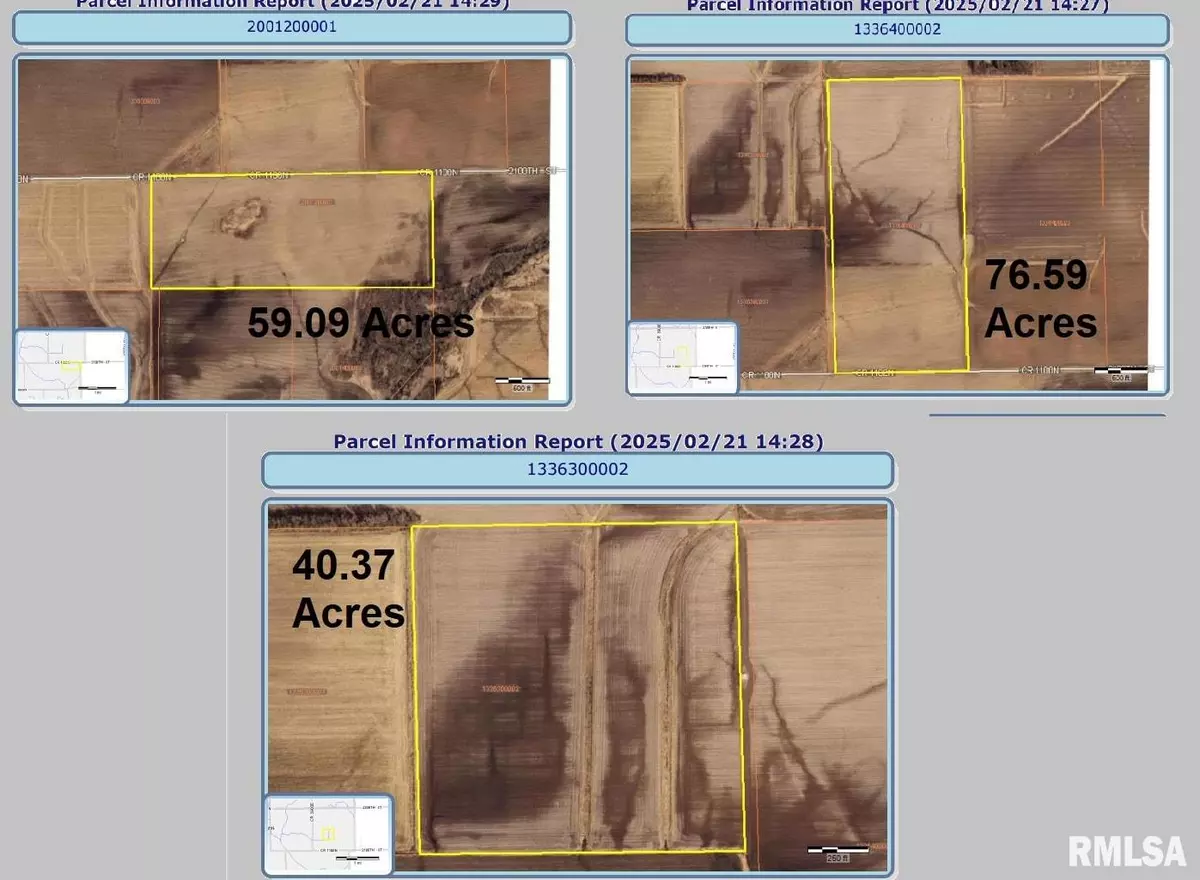This screenshot has height=880, width=1200.
Task: Select the 76.59 Acres label
Action: click(x=1040, y=298)
